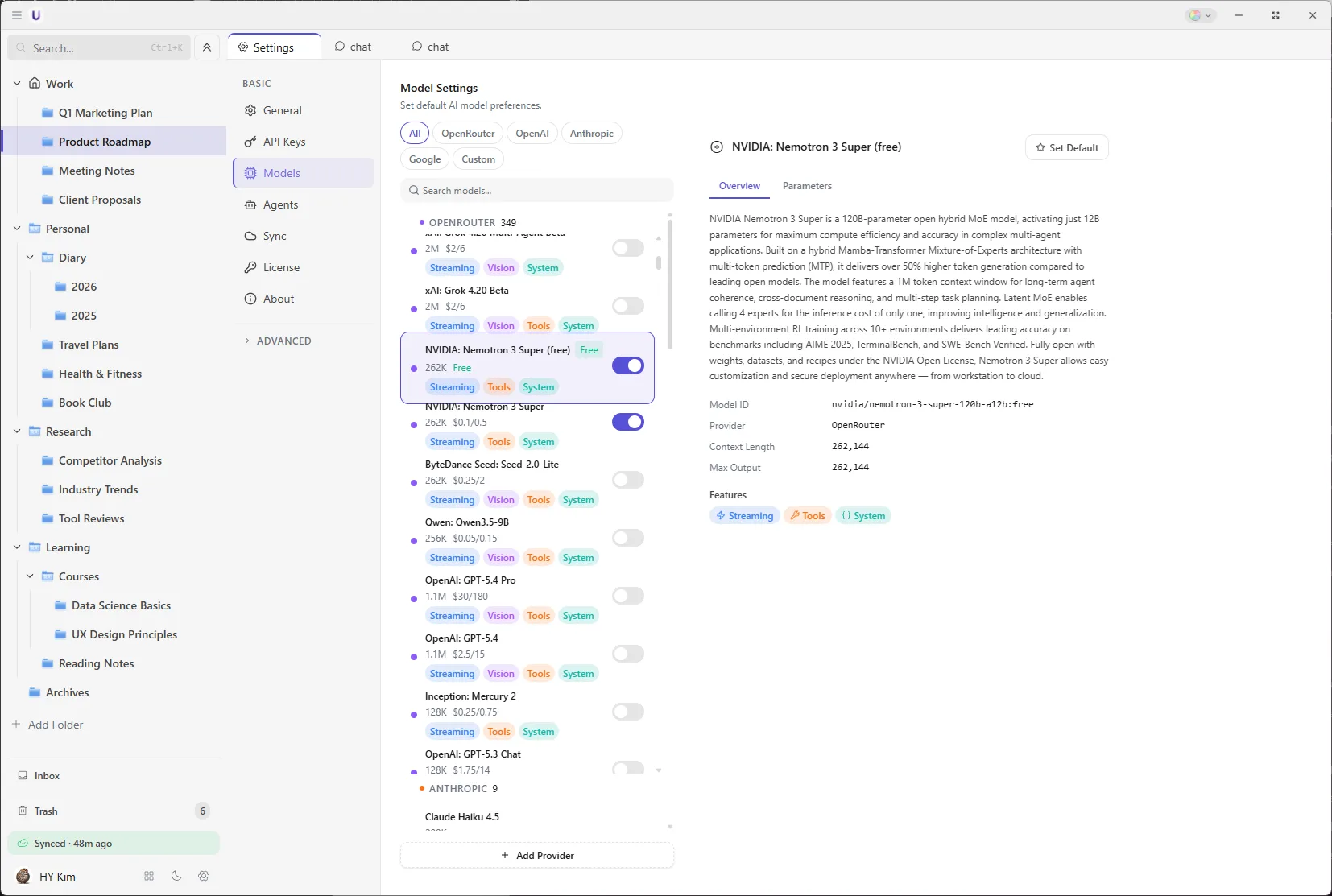Switch to the Parameters tab
Image resolution: width=1332 pixels, height=896 pixels.
(807, 186)
